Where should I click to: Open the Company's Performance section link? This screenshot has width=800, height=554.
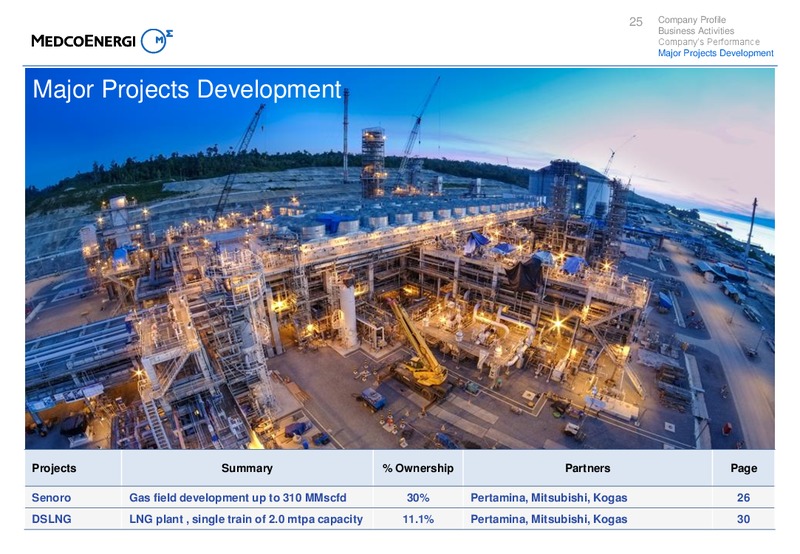pyautogui.click(x=708, y=42)
